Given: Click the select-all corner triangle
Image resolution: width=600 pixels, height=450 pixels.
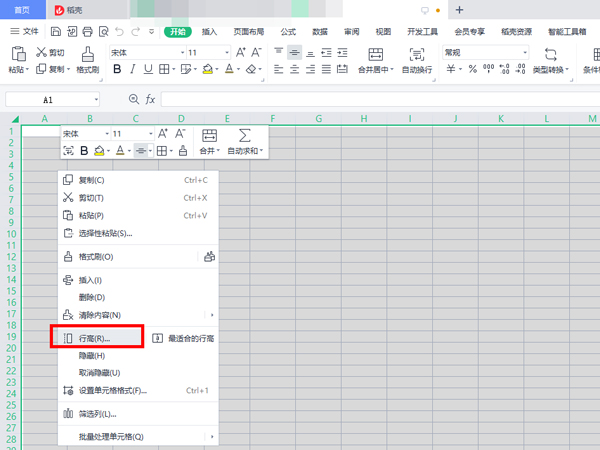Looking at the screenshot, I should [x=15, y=119].
